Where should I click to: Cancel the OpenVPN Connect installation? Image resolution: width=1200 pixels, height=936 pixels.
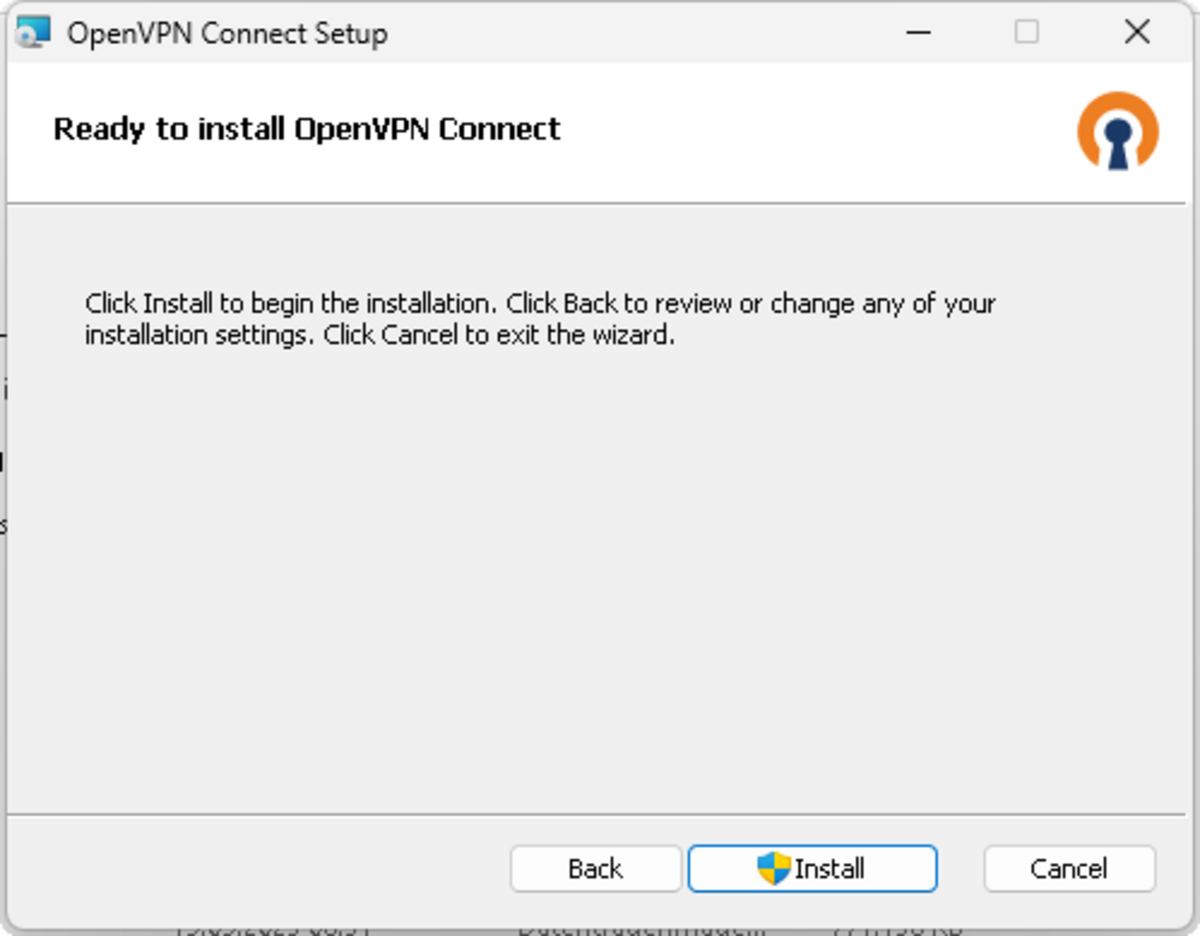point(1069,868)
